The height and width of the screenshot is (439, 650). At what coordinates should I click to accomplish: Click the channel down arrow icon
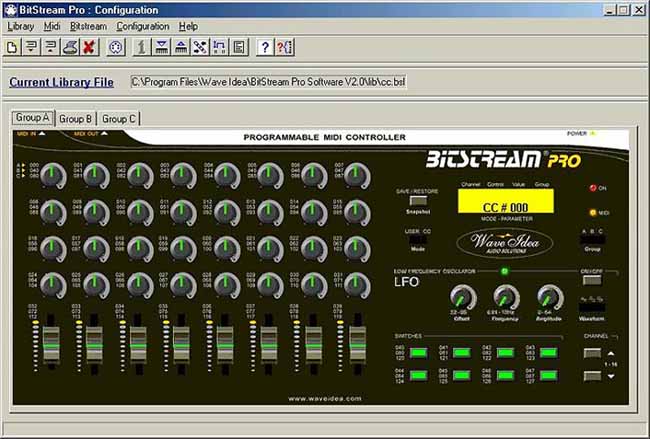point(611,376)
